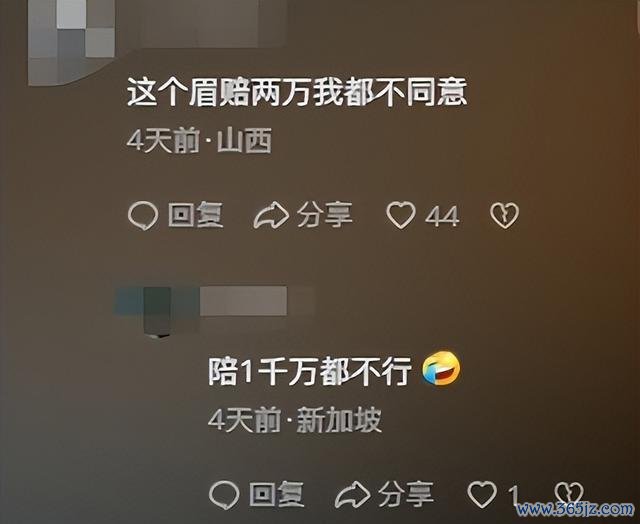Select comment text 这个眉赔两万我都不同意
Viewport: 640px width, 524px height.
297,93
